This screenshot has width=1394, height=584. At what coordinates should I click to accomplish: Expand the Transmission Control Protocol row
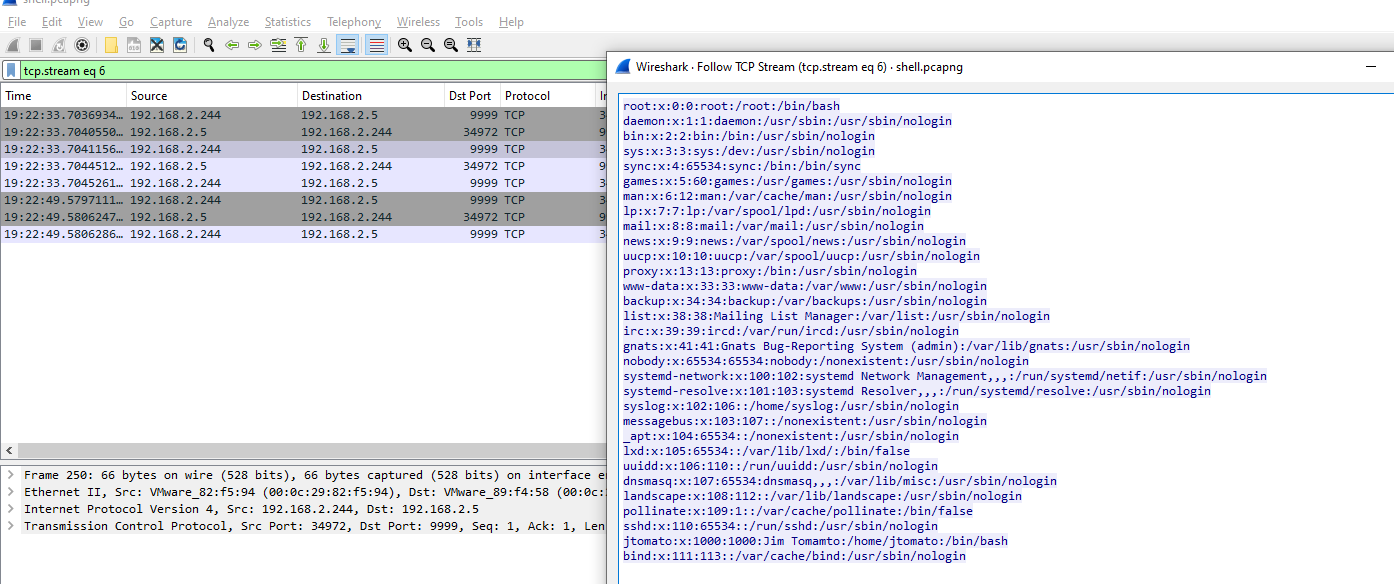[x=10, y=526]
